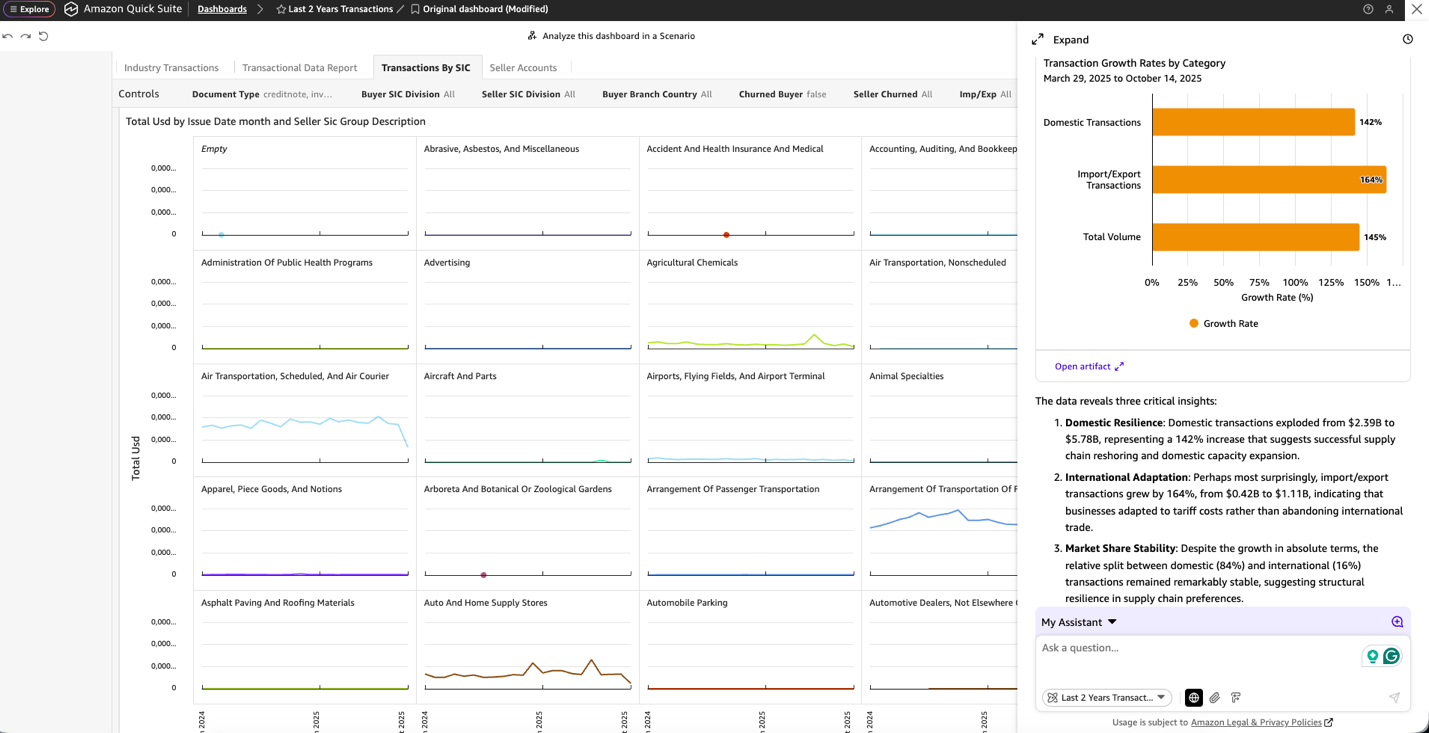Toggle the web search globe button

coord(1193,698)
